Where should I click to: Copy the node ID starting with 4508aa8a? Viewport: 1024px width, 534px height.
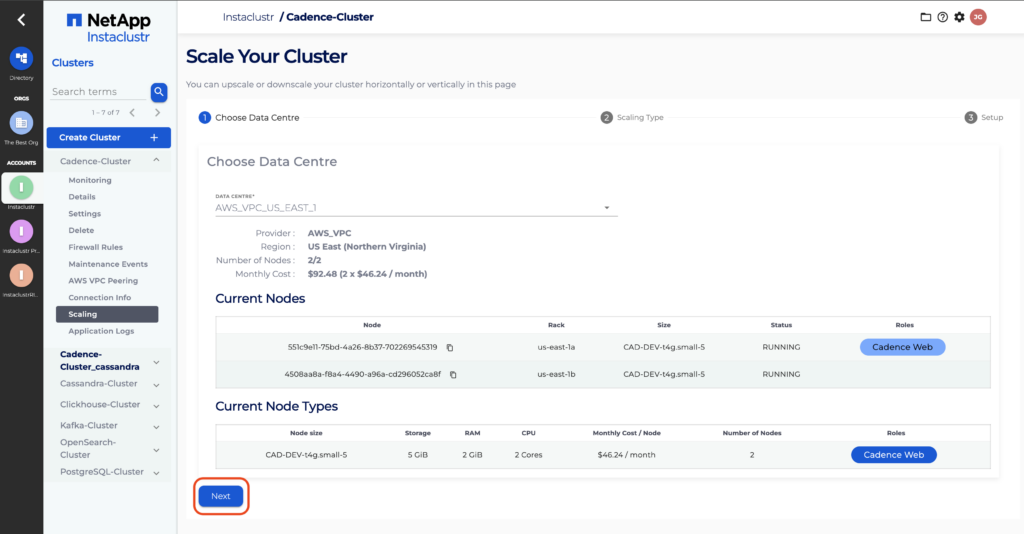(x=453, y=375)
